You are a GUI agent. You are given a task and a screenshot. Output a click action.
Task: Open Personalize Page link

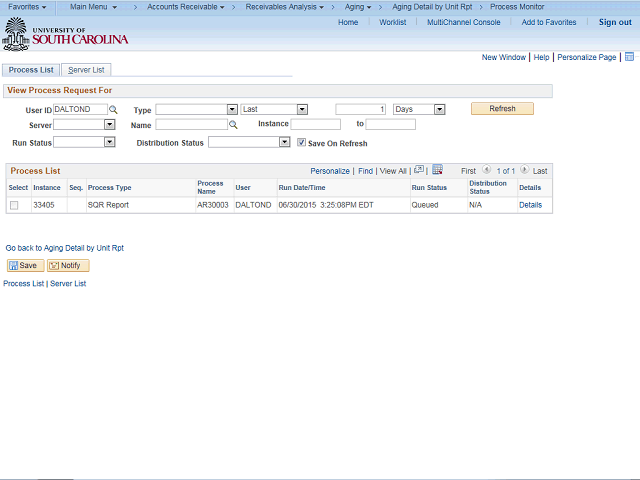[x=587, y=57]
